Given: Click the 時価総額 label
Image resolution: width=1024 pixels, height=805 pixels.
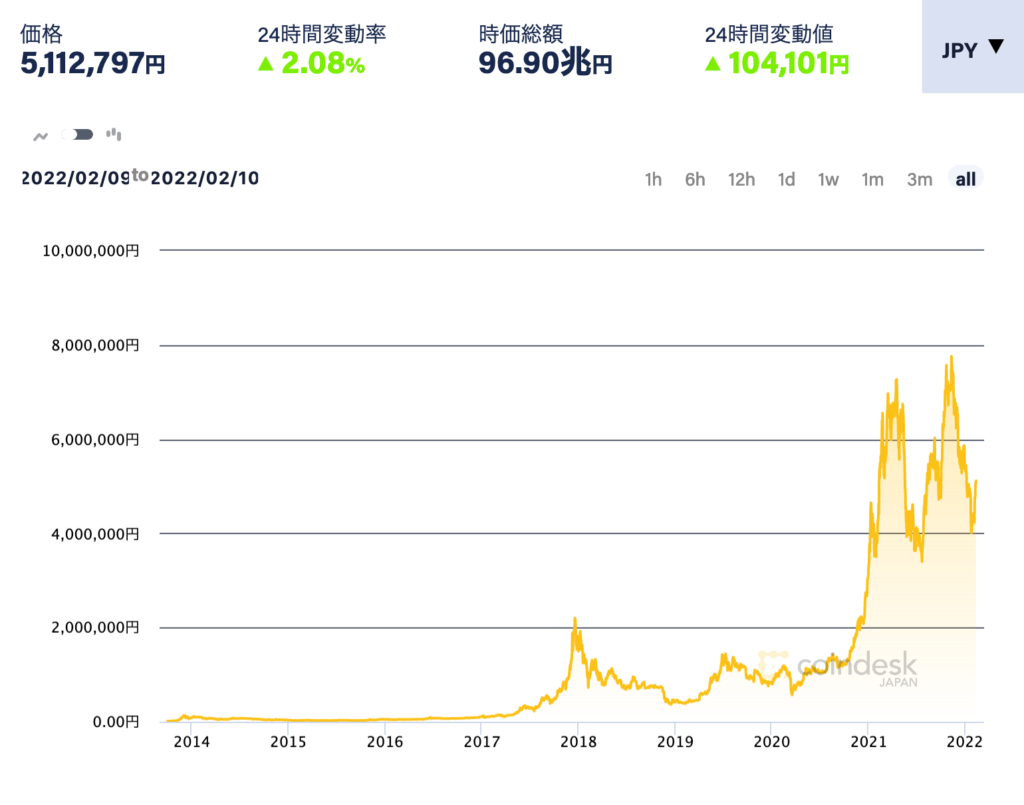Looking at the screenshot, I should pyautogui.click(x=520, y=33).
